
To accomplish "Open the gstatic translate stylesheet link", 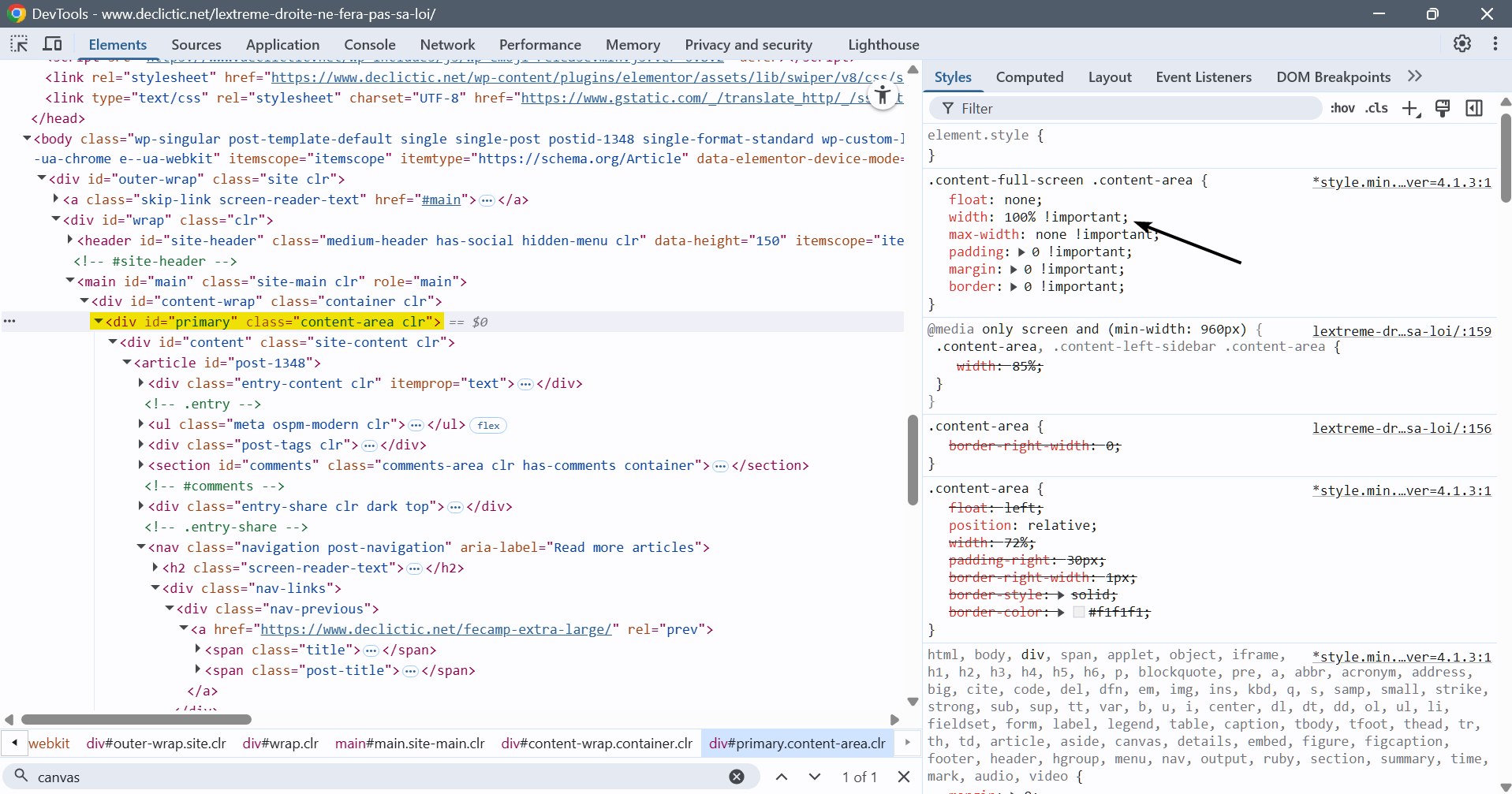I will [711, 98].
